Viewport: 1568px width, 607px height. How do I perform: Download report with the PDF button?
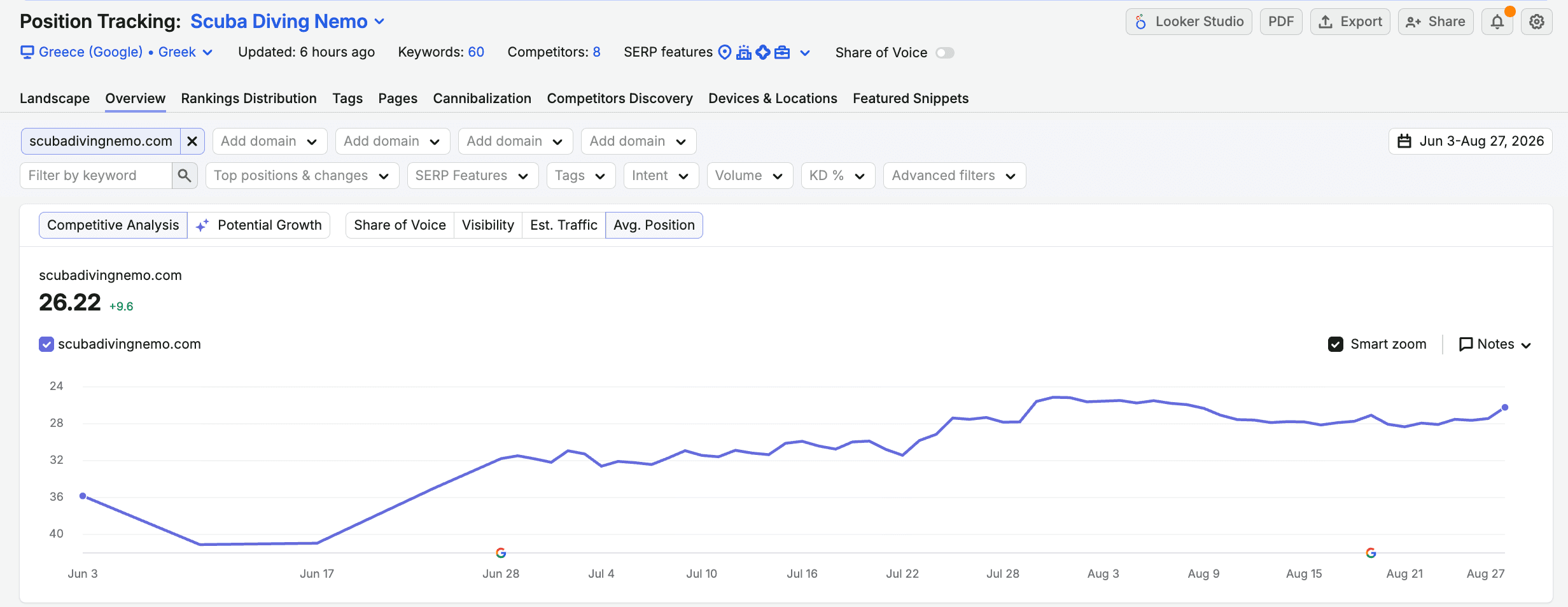tap(1281, 22)
